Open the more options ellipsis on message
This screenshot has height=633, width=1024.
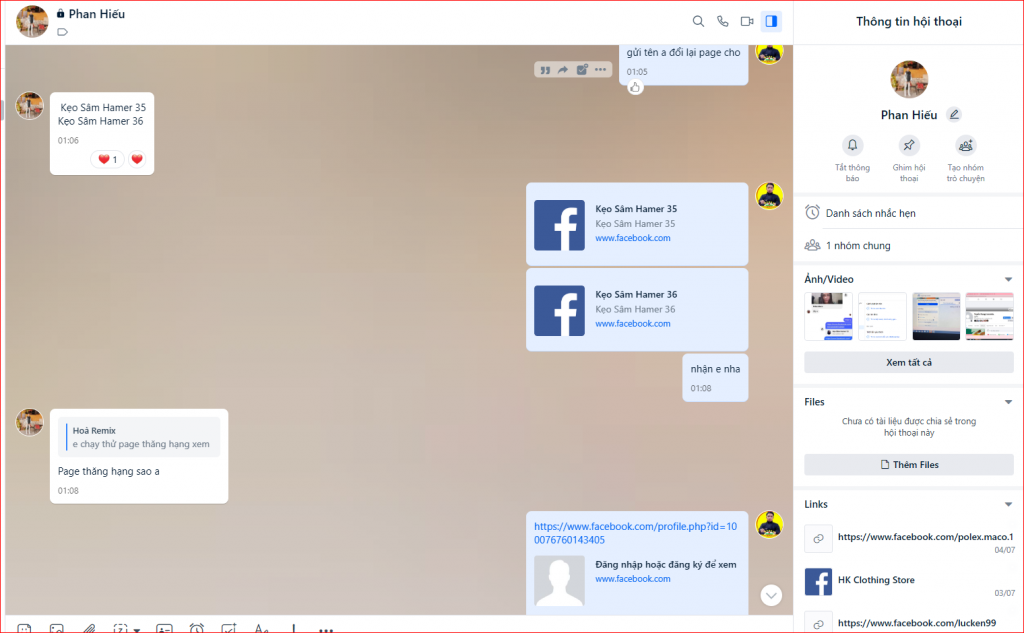600,70
